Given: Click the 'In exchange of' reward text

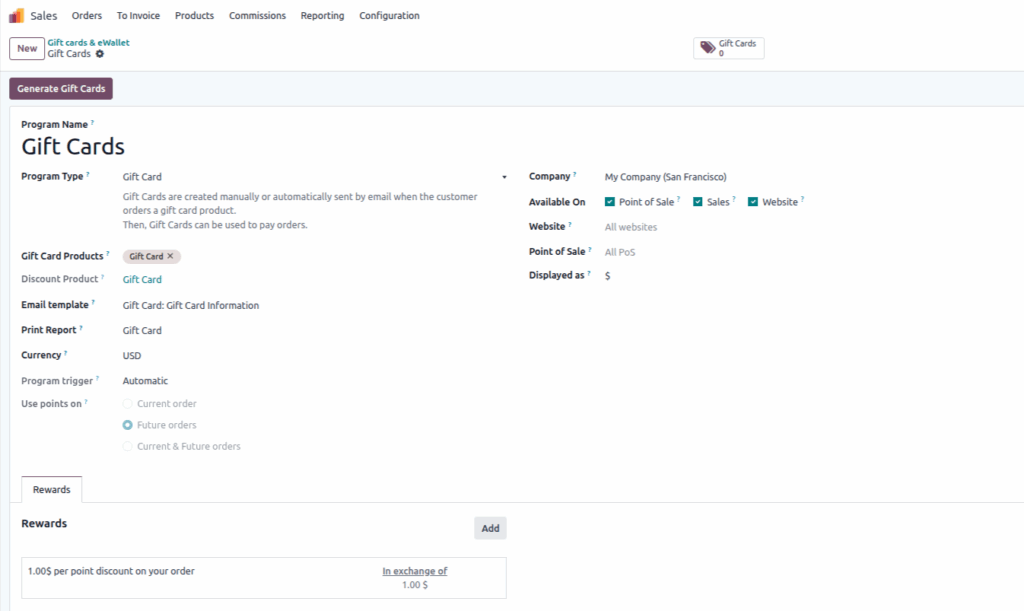Looking at the screenshot, I should point(415,571).
